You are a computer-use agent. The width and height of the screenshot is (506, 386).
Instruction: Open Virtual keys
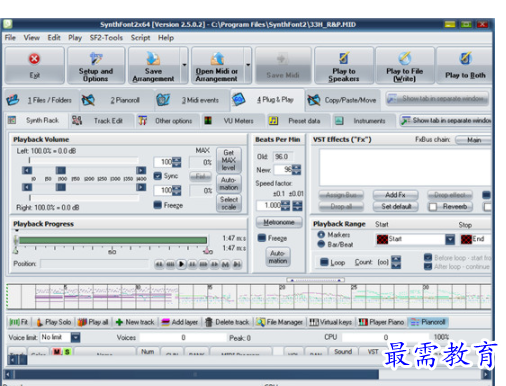pyautogui.click(x=330, y=322)
